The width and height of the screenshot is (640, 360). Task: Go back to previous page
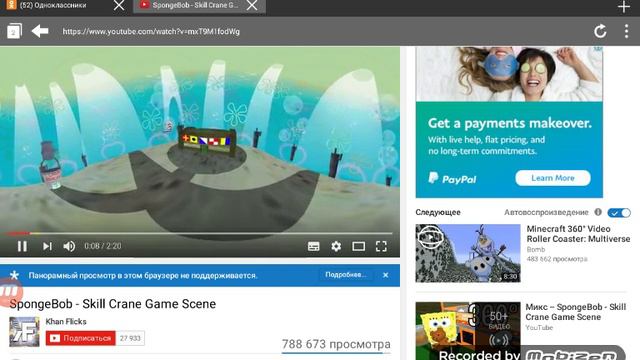tap(40, 31)
